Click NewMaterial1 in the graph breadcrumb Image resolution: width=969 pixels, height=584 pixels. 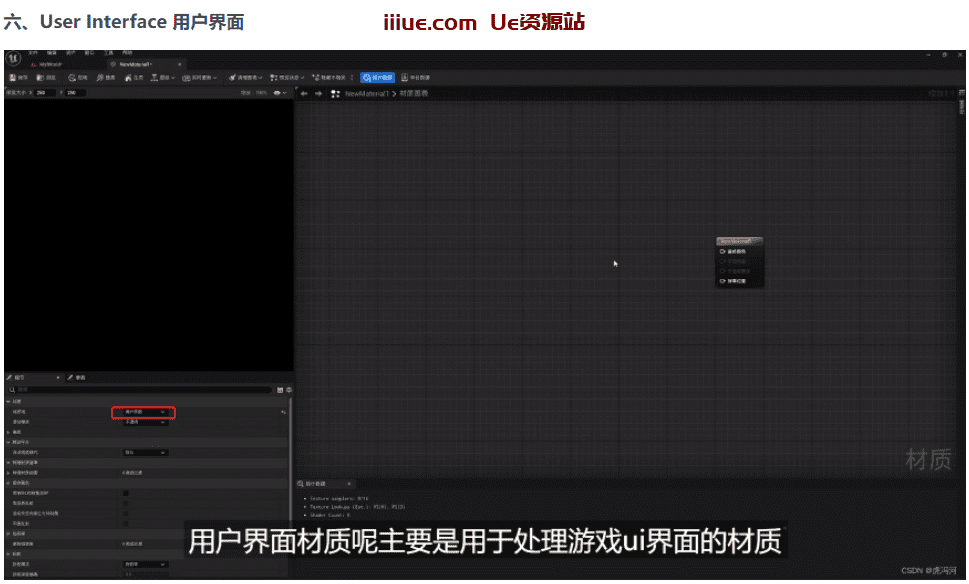(x=367, y=93)
